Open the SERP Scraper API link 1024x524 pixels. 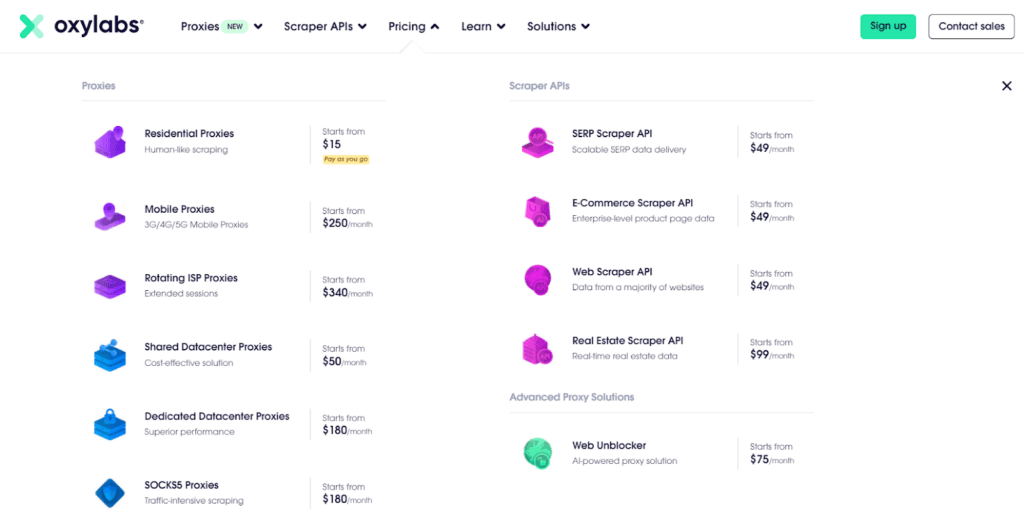612,133
